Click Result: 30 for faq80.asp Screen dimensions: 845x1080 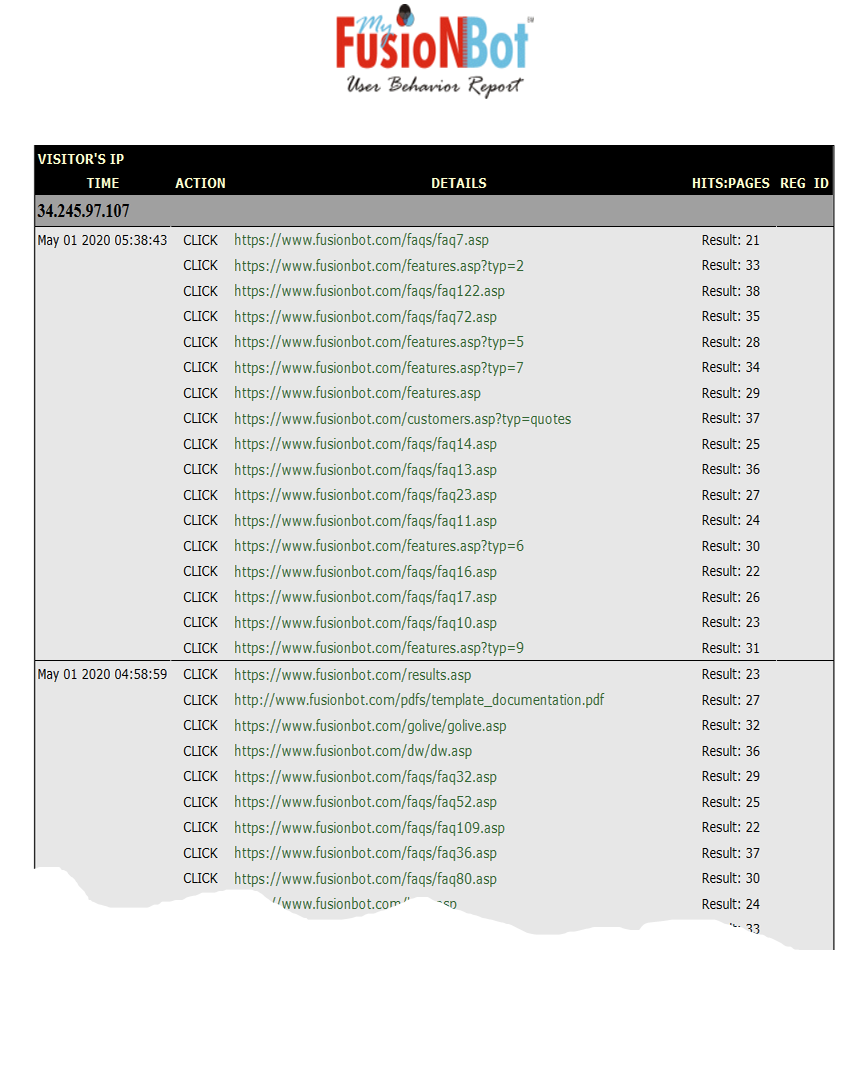click(x=731, y=878)
